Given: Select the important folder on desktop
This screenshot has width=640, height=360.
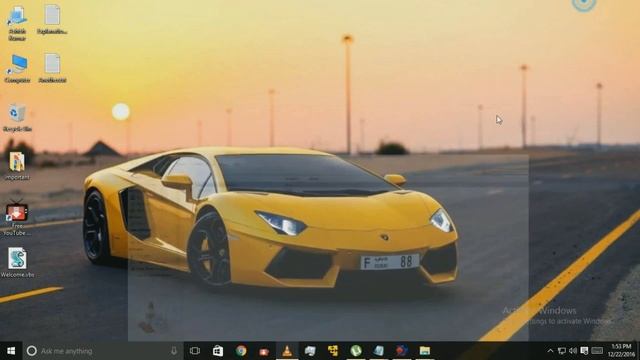Looking at the screenshot, I should pyautogui.click(x=17, y=166).
